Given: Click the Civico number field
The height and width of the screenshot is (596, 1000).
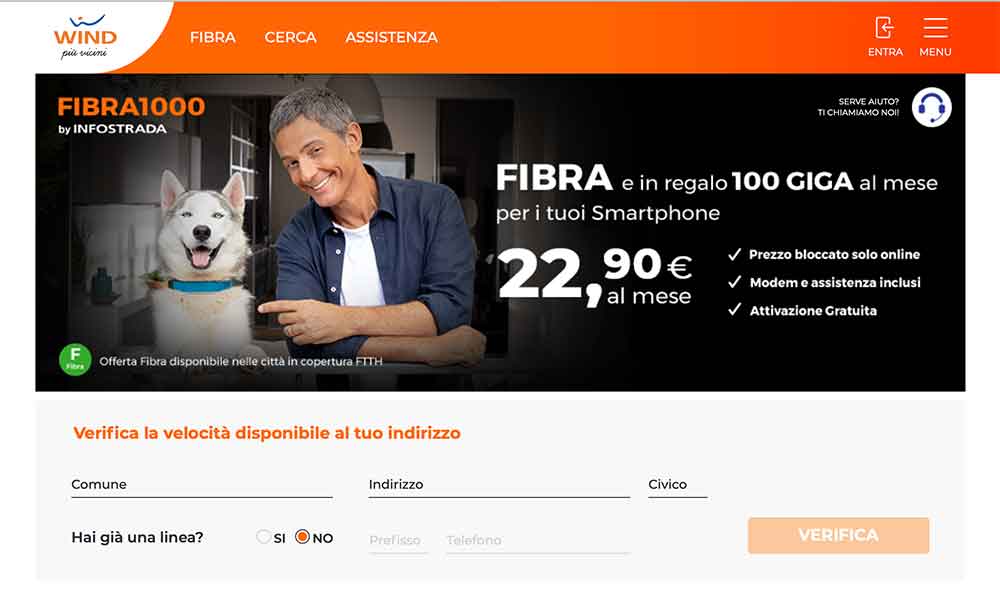Looking at the screenshot, I should coord(678,485).
